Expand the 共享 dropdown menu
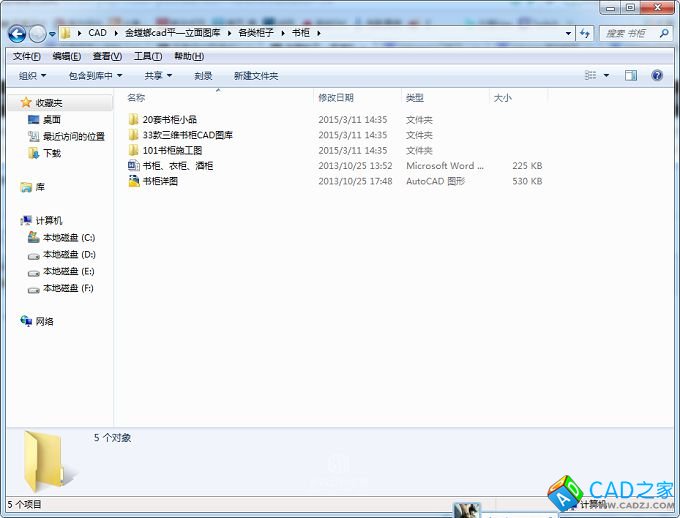680x518 pixels. point(157,76)
